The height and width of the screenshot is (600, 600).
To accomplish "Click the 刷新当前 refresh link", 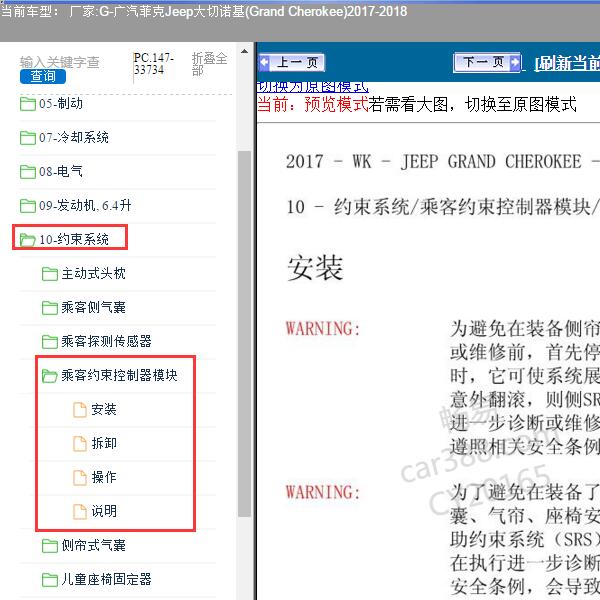I will 567,63.
